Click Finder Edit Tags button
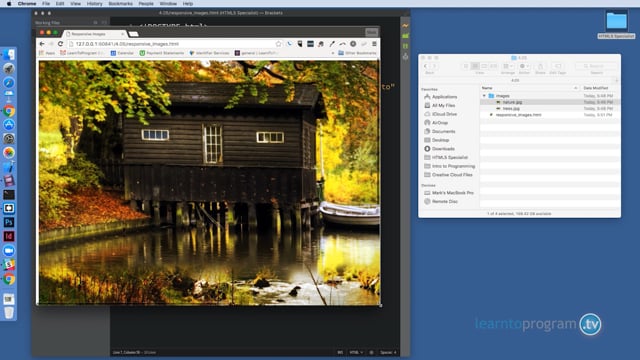The height and width of the screenshot is (360, 640). [558, 66]
